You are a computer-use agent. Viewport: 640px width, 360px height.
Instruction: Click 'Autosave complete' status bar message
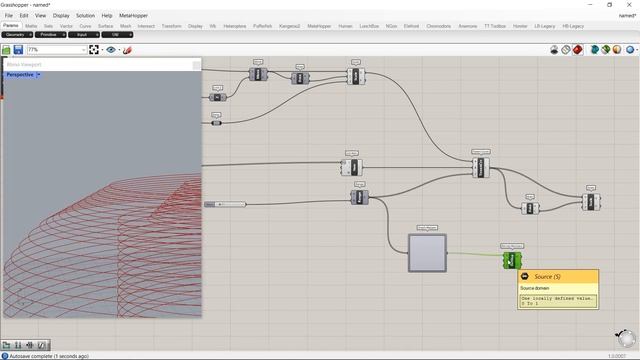(x=49, y=356)
